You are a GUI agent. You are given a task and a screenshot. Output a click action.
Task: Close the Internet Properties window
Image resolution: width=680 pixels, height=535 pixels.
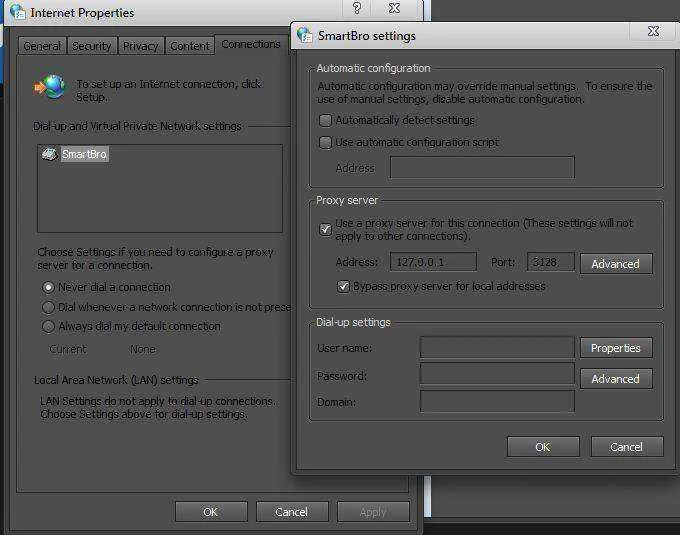[x=394, y=8]
